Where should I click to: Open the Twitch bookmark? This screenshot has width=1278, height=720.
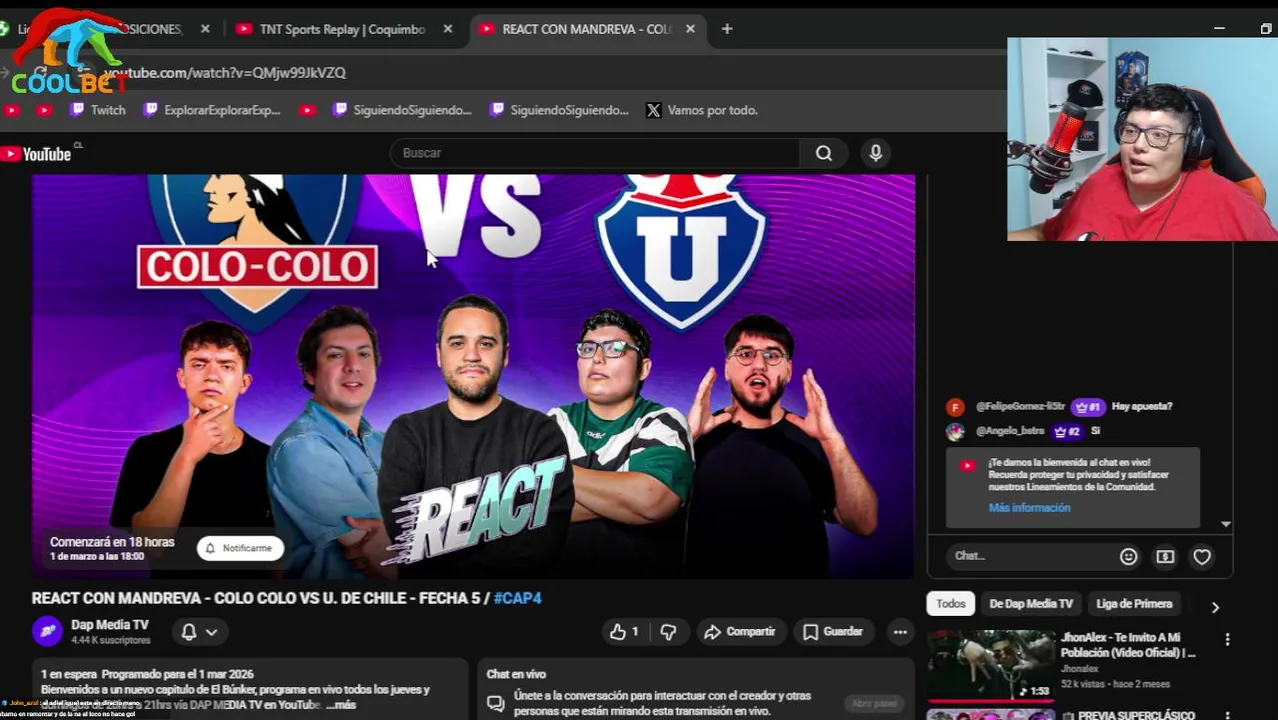pyautogui.click(x=98, y=110)
